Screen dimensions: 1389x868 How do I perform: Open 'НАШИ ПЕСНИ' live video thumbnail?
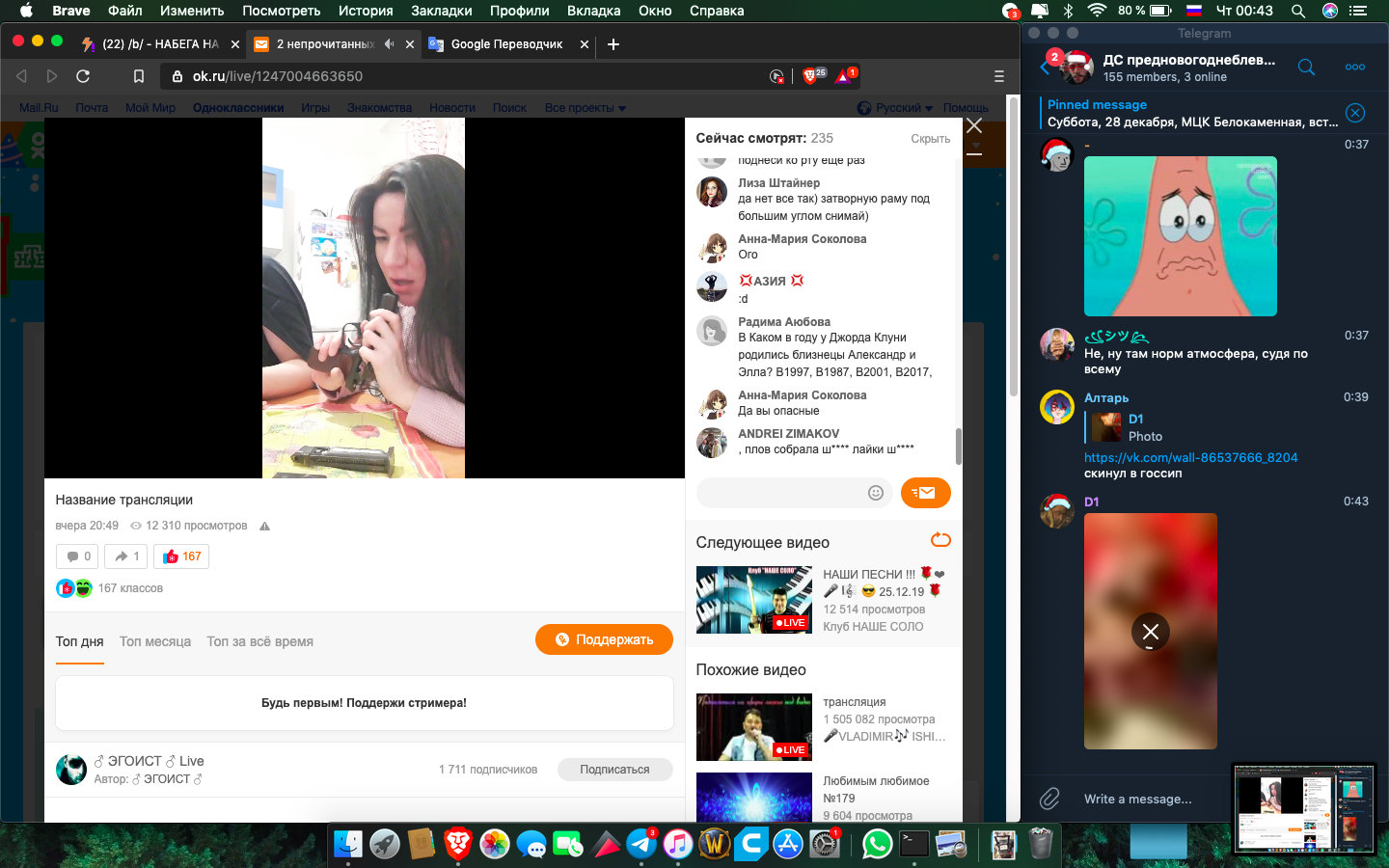point(754,600)
